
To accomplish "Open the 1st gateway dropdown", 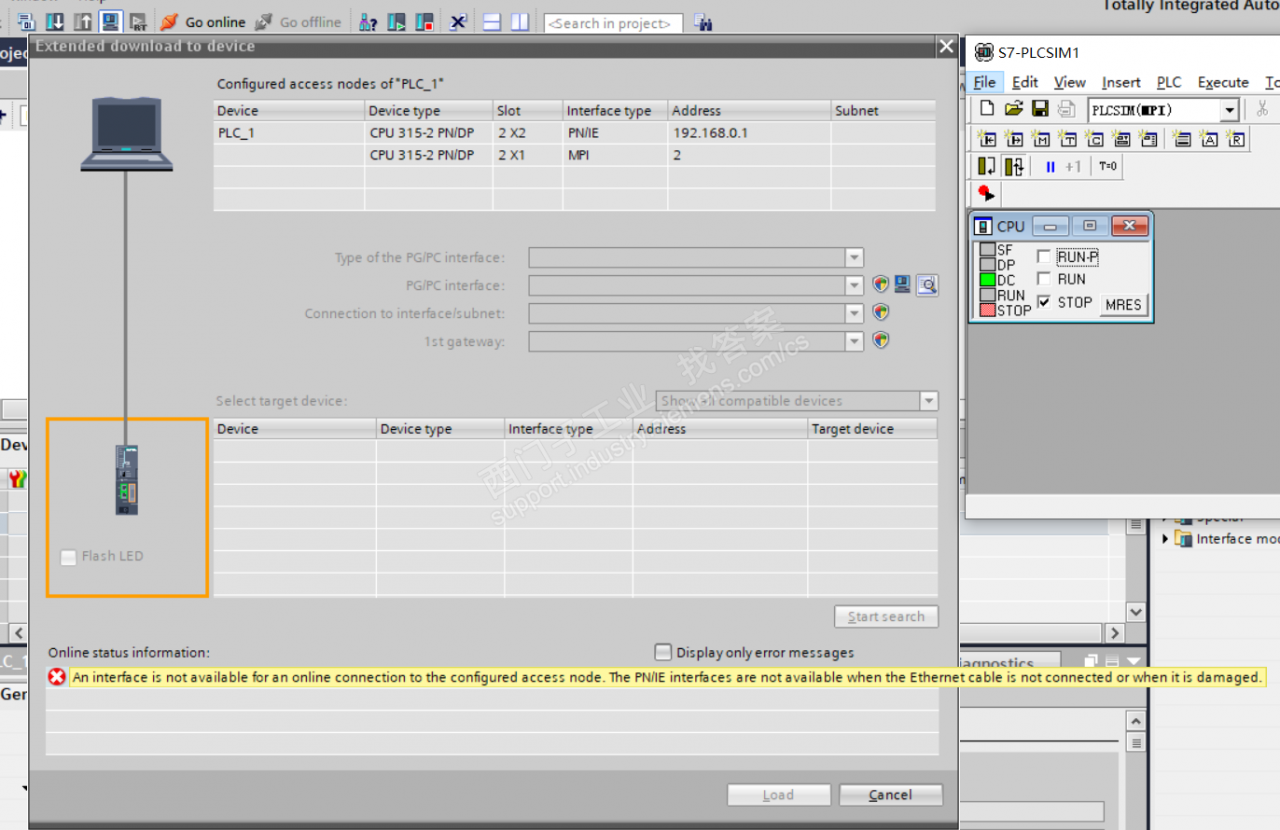I will [853, 342].
